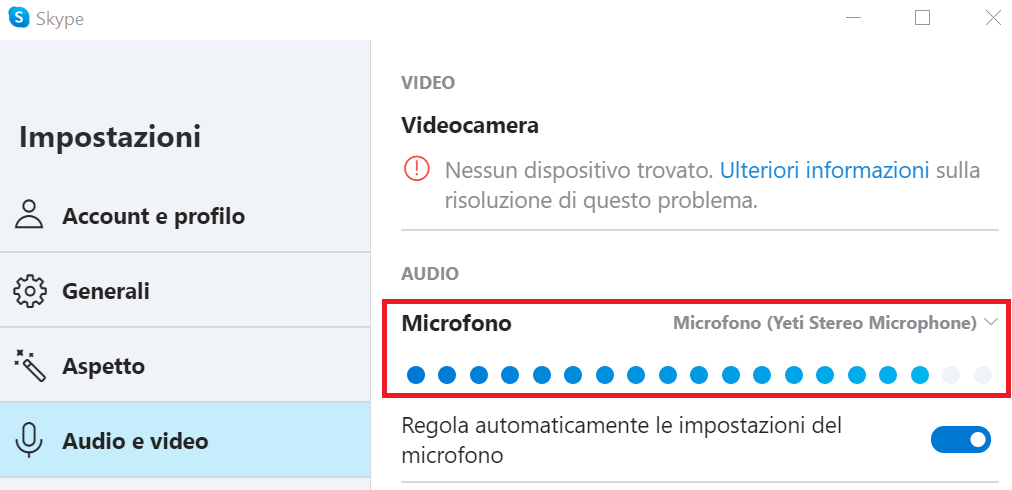1012x490 pixels.
Task: Maximize the Skype window
Action: (922, 18)
